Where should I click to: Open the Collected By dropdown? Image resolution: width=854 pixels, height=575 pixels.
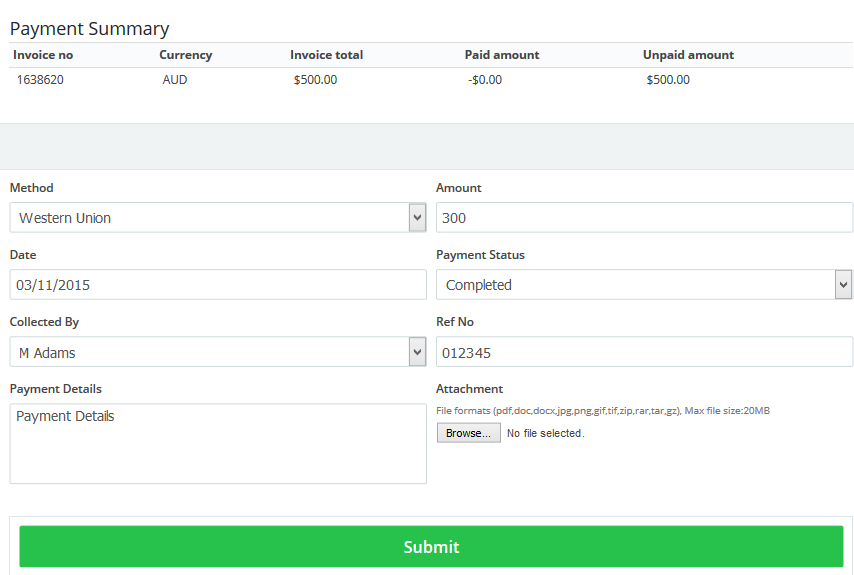point(217,352)
